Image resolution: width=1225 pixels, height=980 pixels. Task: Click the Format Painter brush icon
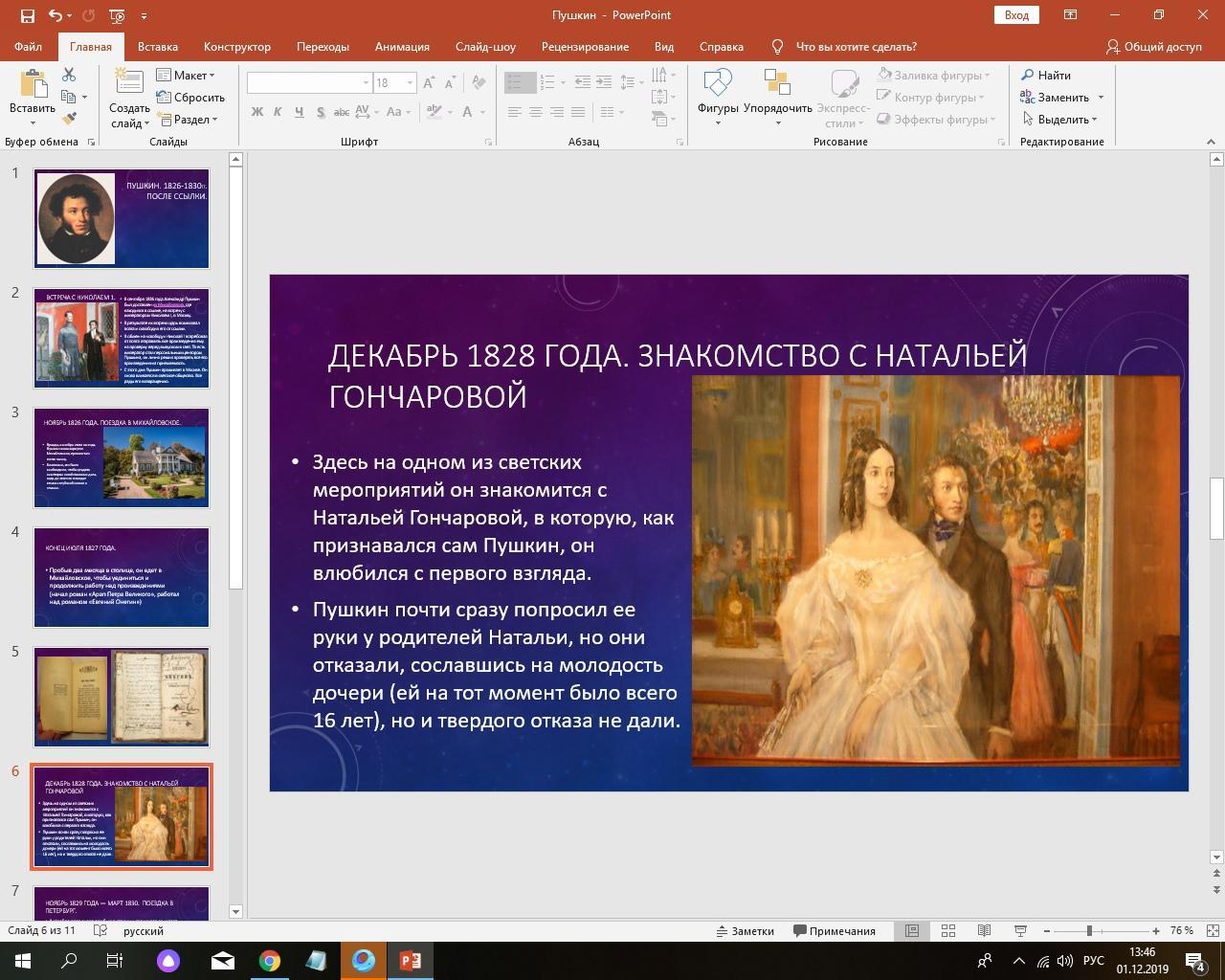pyautogui.click(x=69, y=119)
